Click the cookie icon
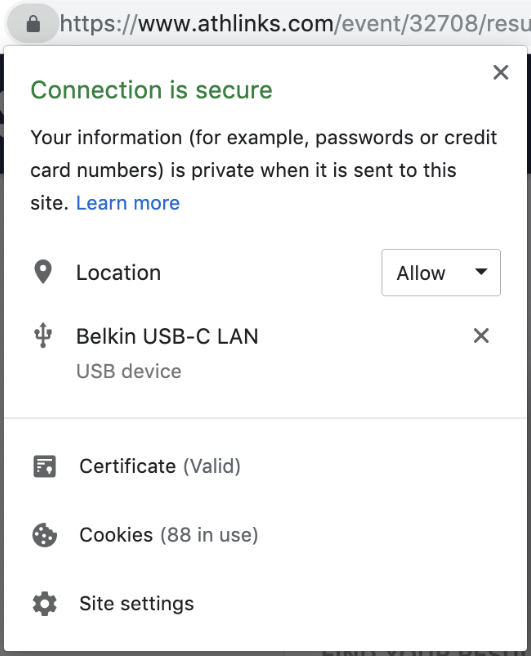 pos(44,535)
